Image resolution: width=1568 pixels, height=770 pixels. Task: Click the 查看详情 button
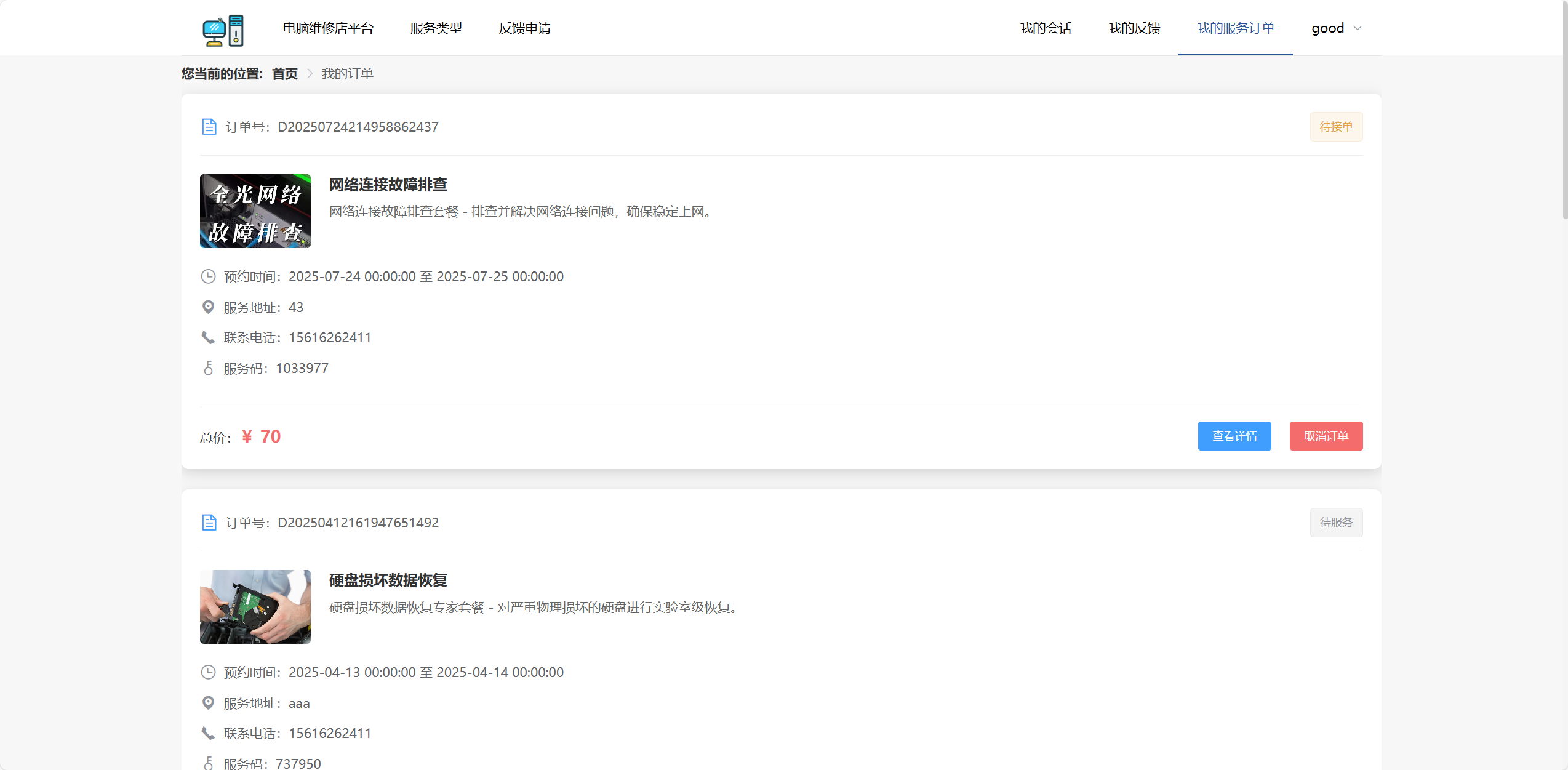1234,436
